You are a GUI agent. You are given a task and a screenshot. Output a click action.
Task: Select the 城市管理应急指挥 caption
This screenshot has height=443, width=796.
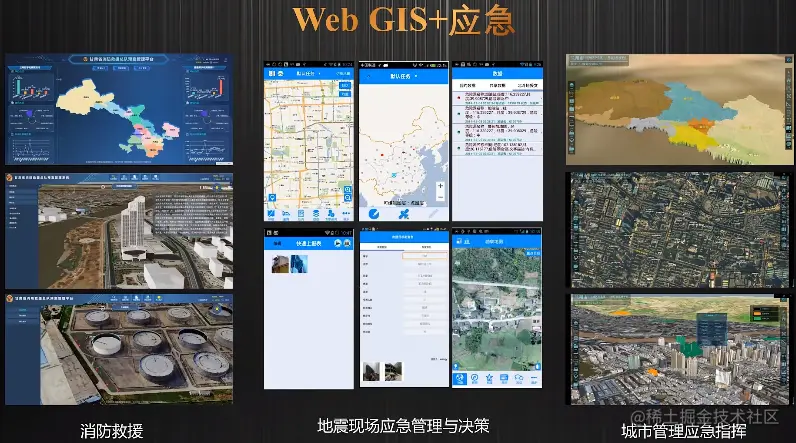[x=683, y=431]
